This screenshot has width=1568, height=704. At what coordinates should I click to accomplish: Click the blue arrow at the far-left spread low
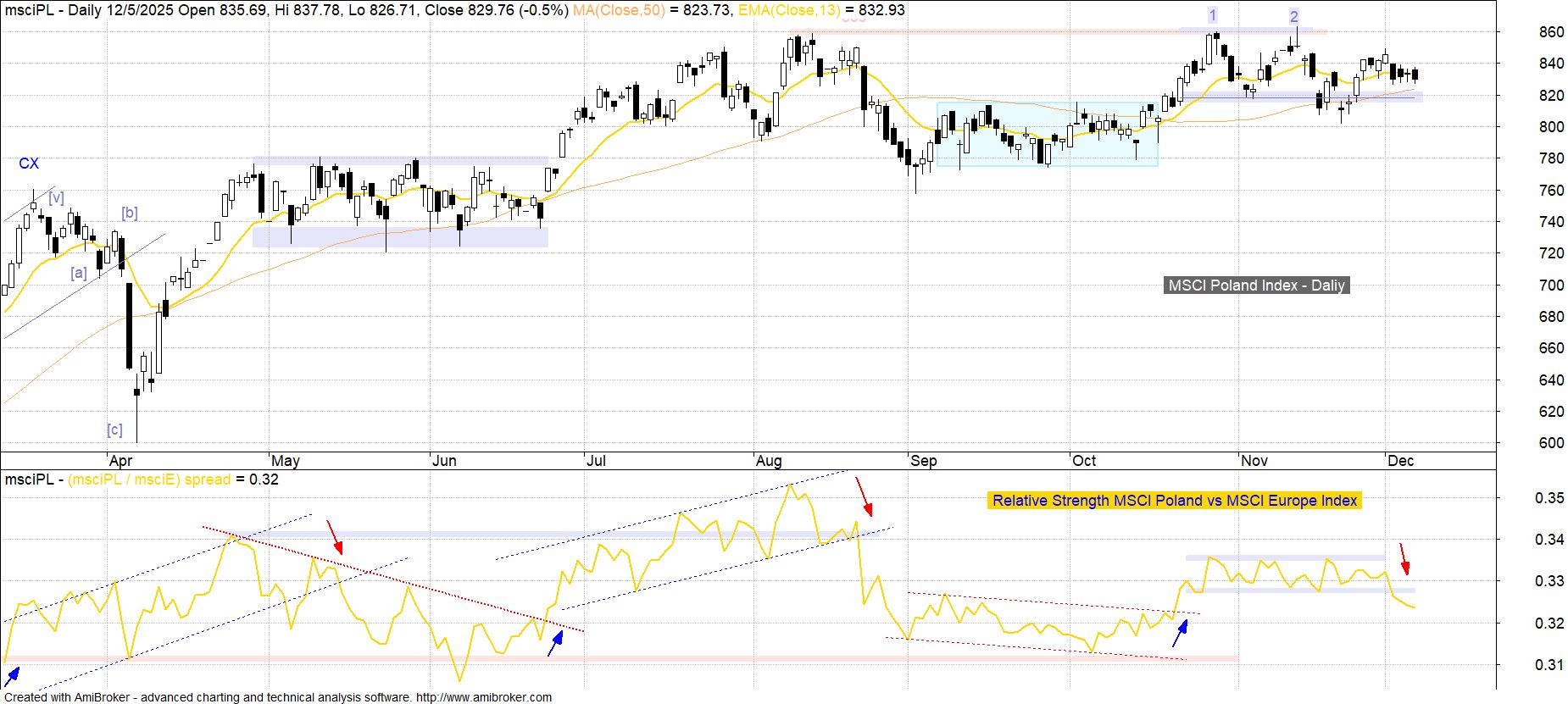pyautogui.click(x=12, y=675)
